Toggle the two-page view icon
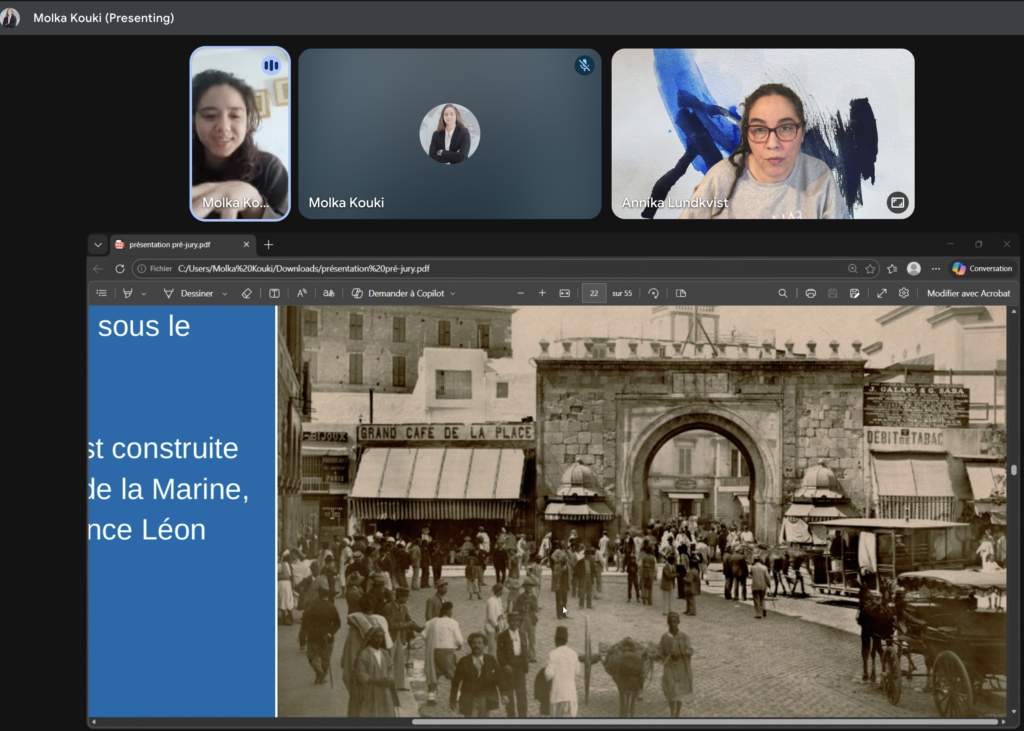Viewport: 1024px width, 731px height. pyautogui.click(x=681, y=293)
